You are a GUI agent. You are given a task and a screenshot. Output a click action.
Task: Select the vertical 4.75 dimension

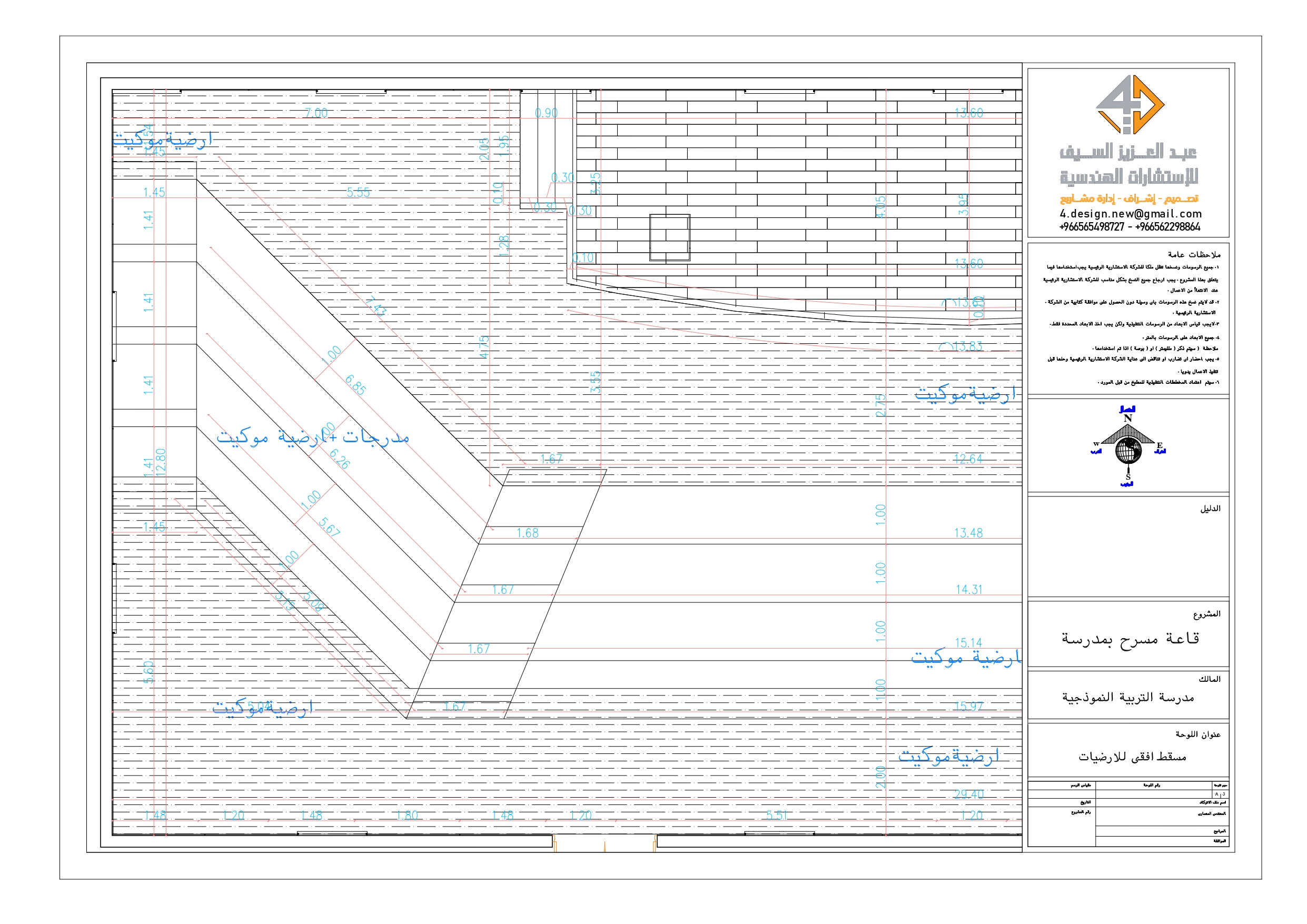coord(484,347)
